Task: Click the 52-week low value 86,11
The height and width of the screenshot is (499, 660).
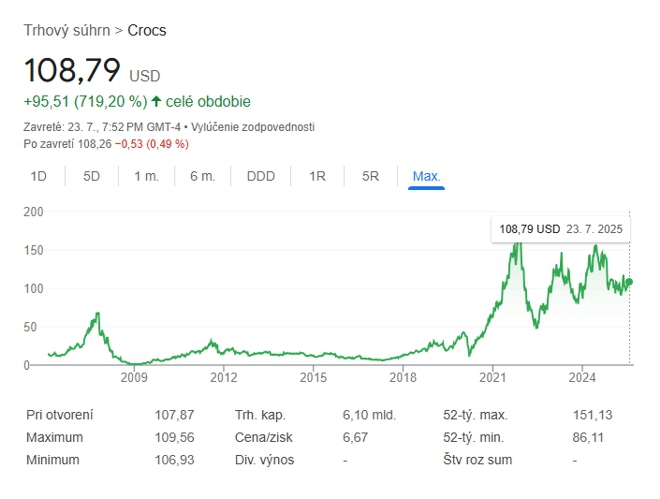Action: point(588,438)
